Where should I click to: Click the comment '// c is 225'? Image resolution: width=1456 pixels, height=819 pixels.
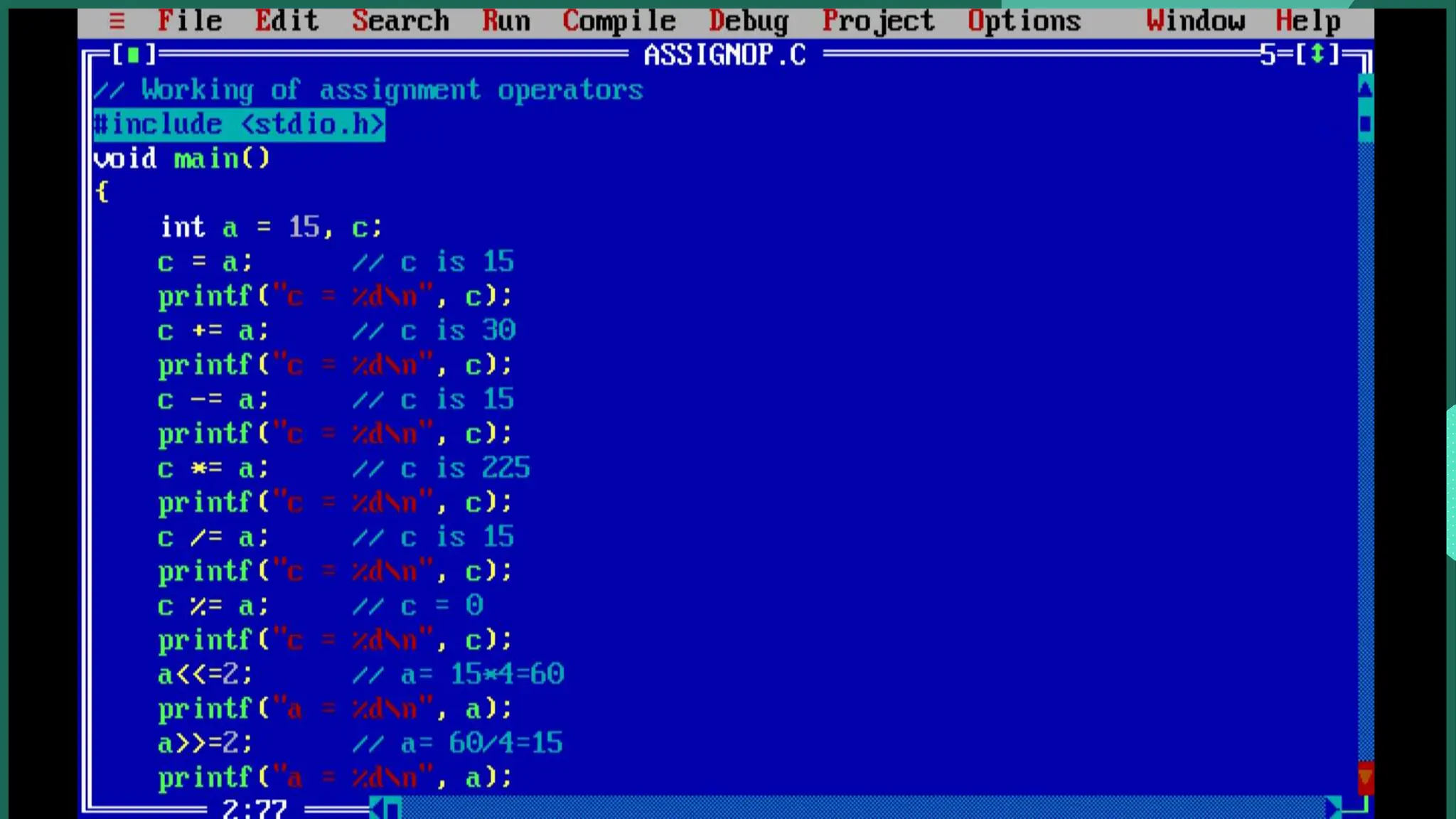point(441,469)
